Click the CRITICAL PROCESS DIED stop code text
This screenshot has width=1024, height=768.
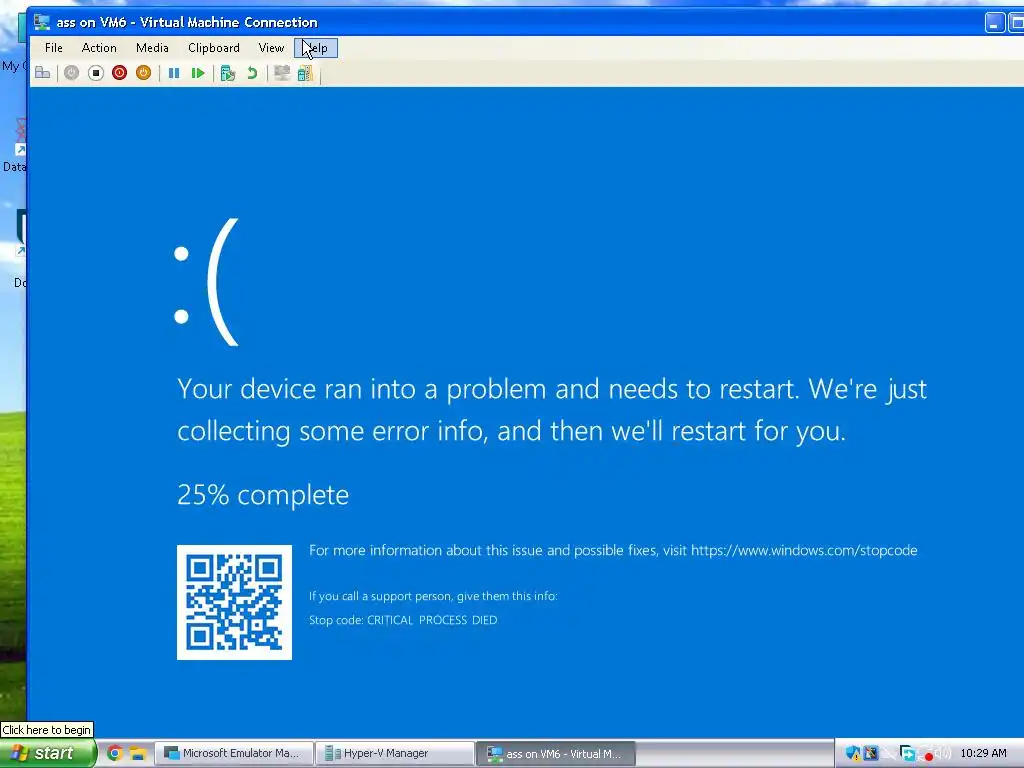(432, 620)
